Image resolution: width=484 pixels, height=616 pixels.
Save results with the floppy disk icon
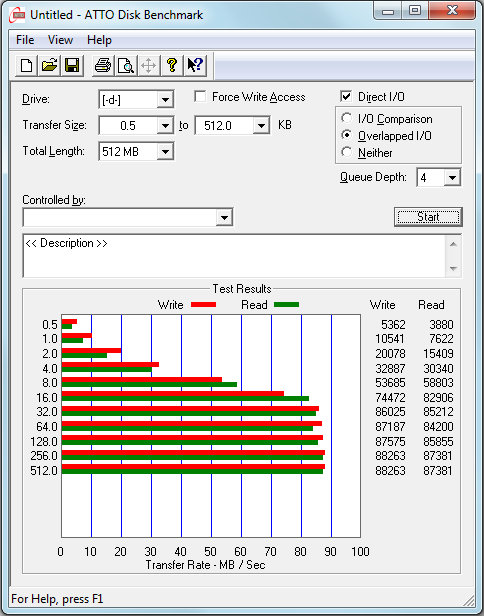click(72, 65)
